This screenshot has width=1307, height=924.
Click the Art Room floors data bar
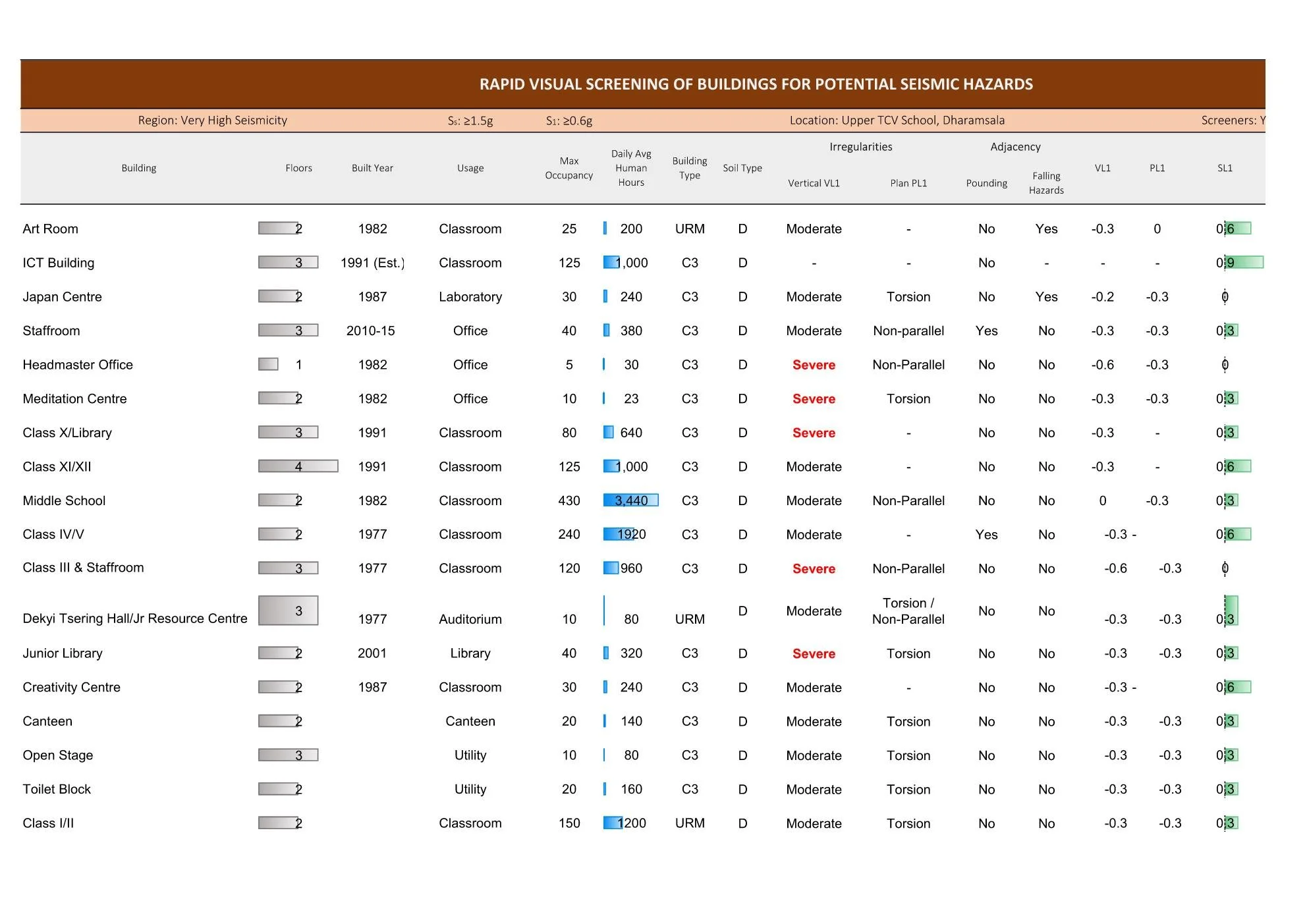(x=279, y=229)
